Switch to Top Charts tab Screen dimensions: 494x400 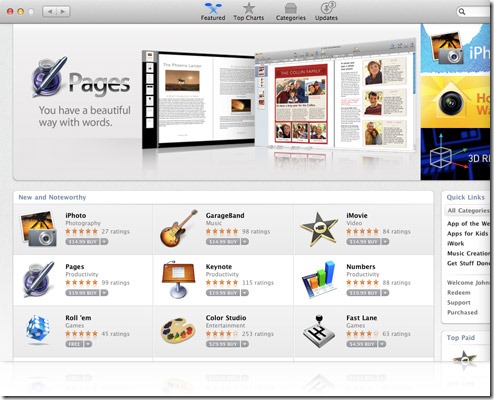249,12
